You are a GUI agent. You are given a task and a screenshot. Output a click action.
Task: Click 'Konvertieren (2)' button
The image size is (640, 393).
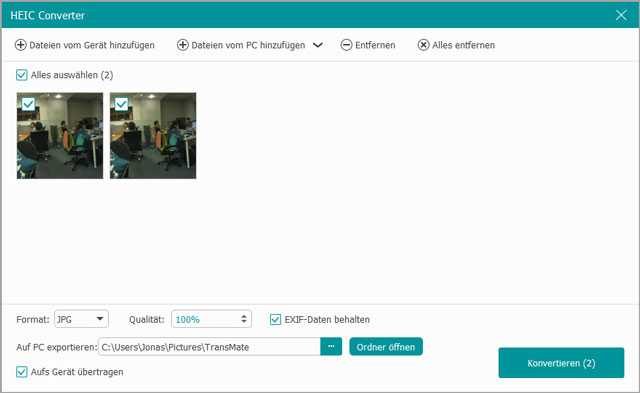pos(561,363)
